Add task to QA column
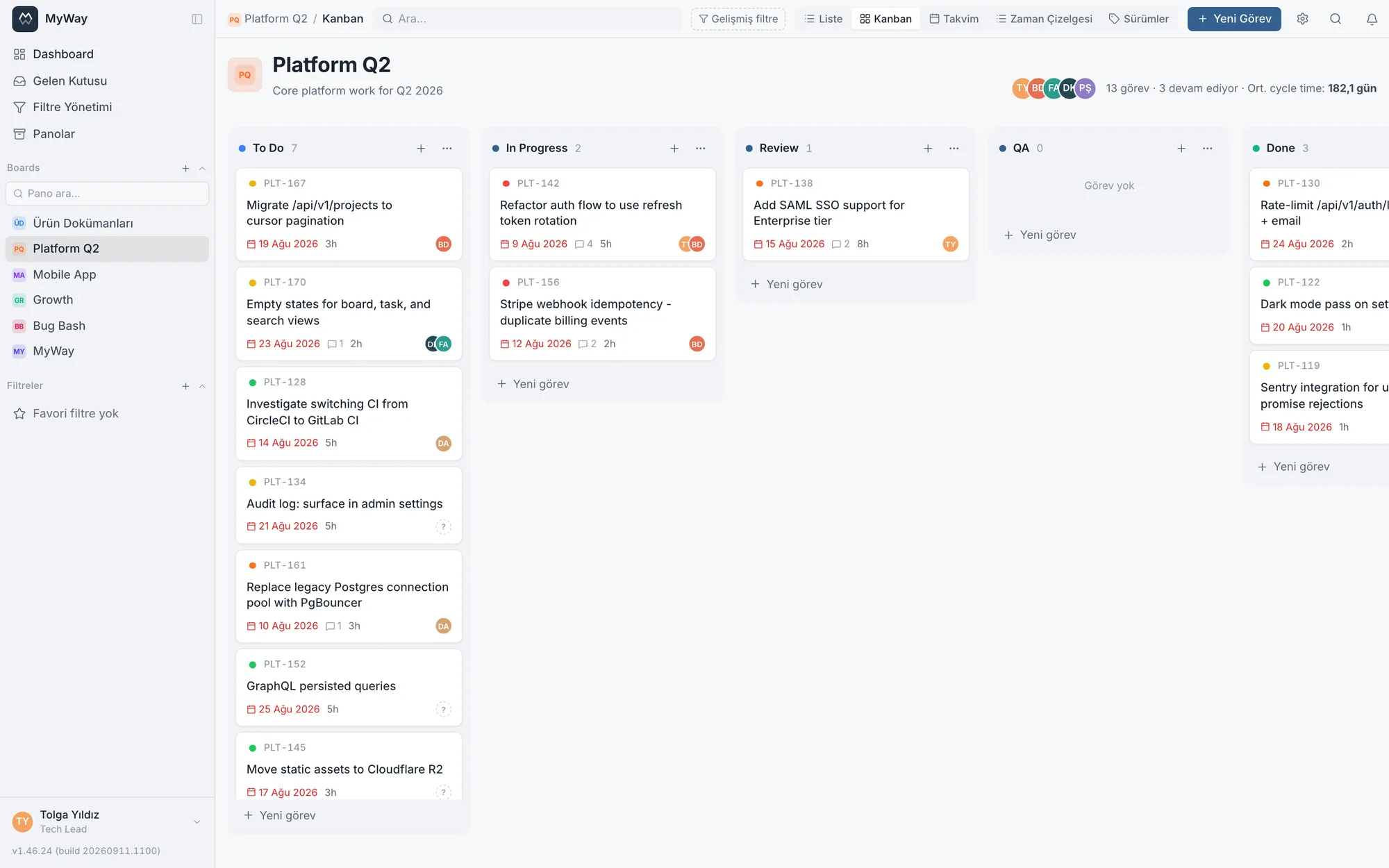The width and height of the screenshot is (1389, 868). point(1181,148)
